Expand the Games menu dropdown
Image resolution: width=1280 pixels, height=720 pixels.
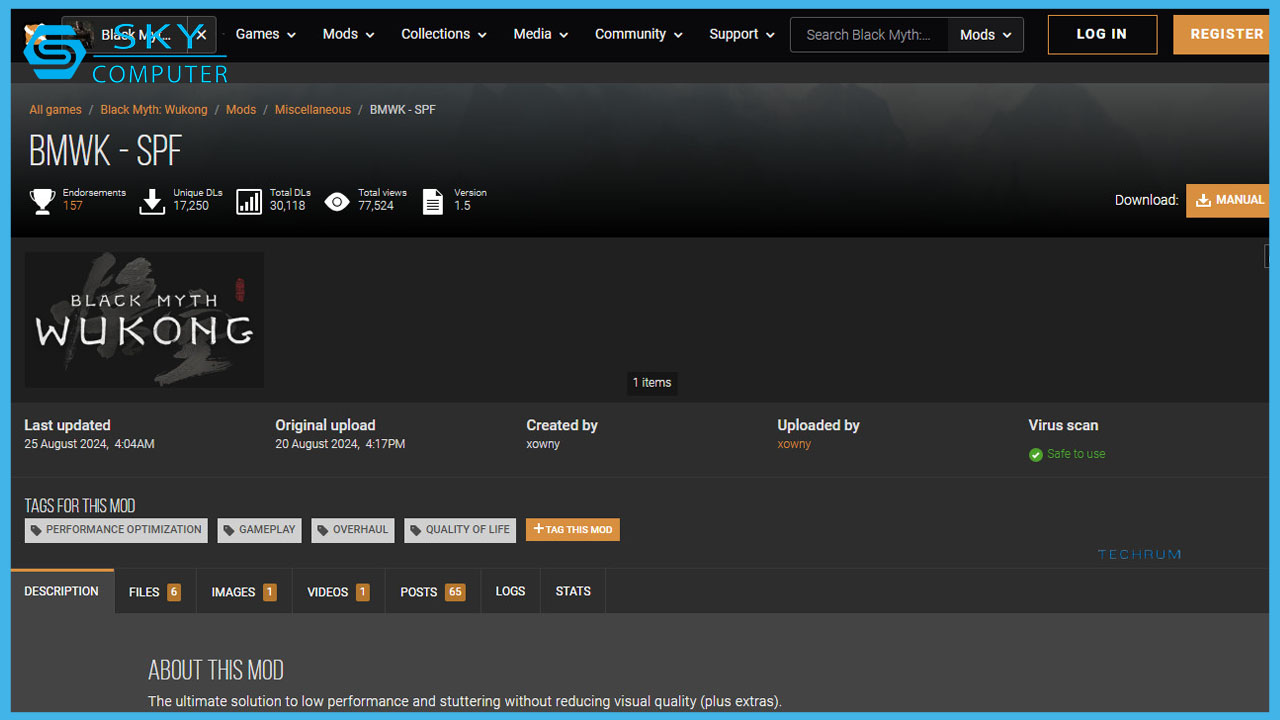[266, 34]
